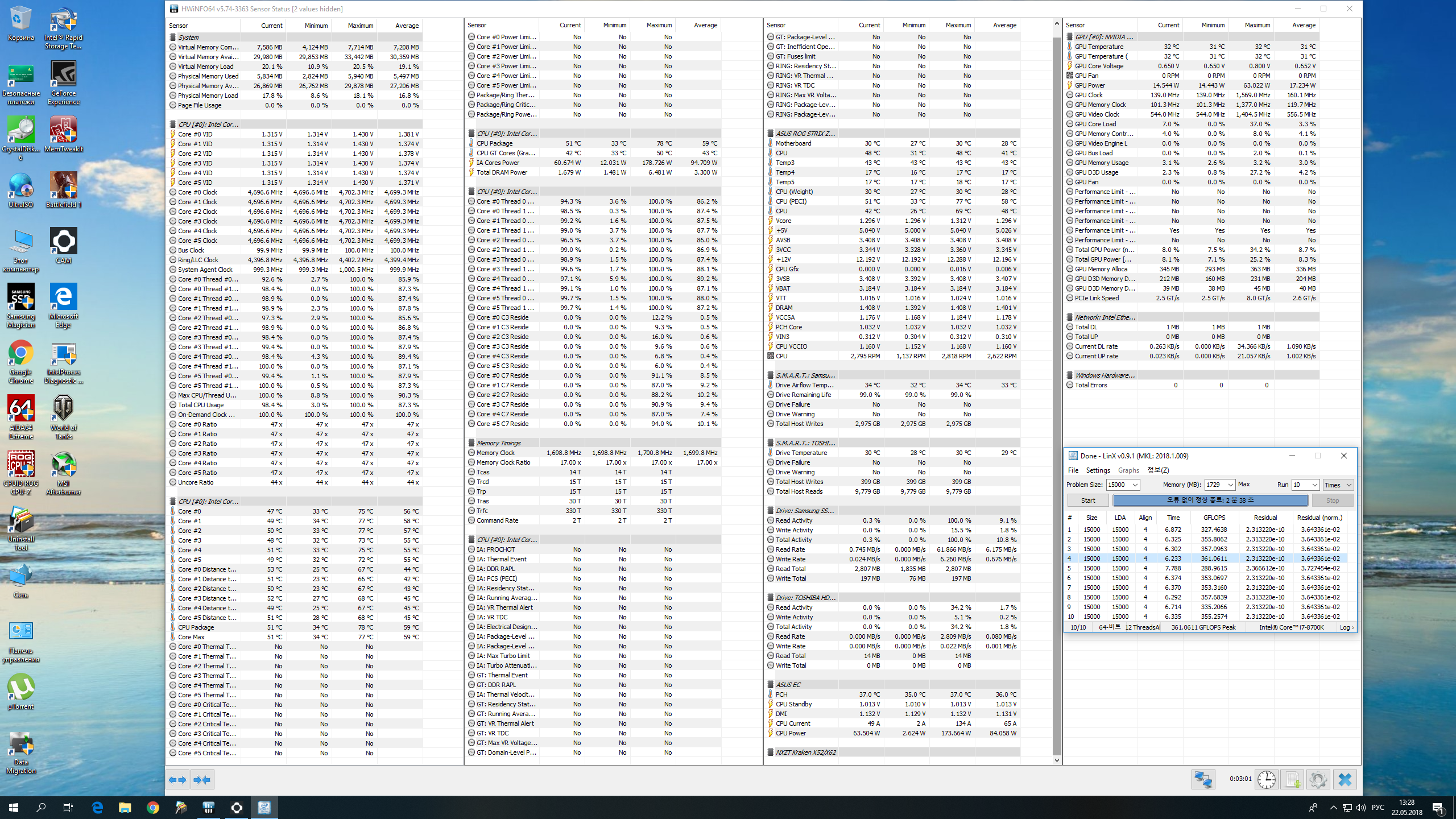
Task: Open the CrystalDiskInfo desktop icon
Action: click(21, 139)
